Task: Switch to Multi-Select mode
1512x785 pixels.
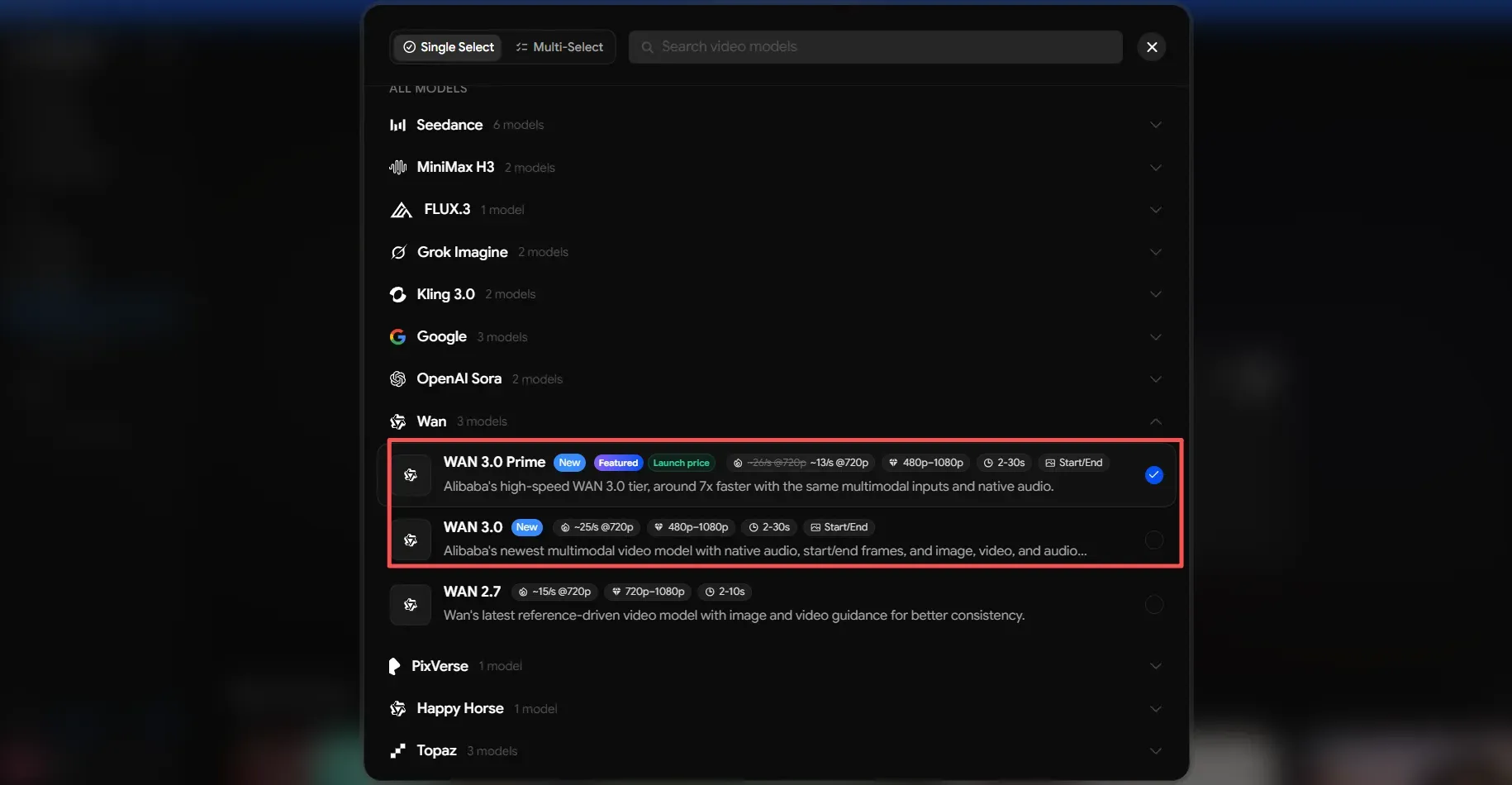Action: pyautogui.click(x=559, y=47)
